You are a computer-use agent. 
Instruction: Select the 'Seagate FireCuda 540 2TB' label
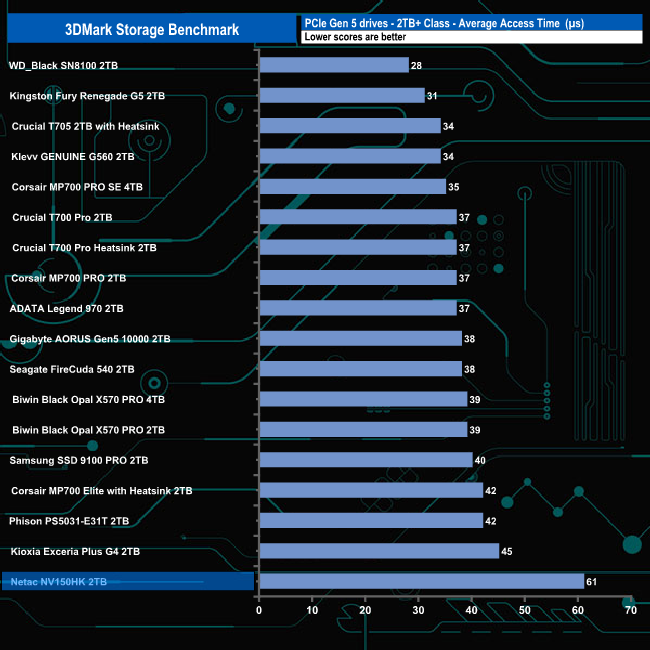click(x=72, y=369)
